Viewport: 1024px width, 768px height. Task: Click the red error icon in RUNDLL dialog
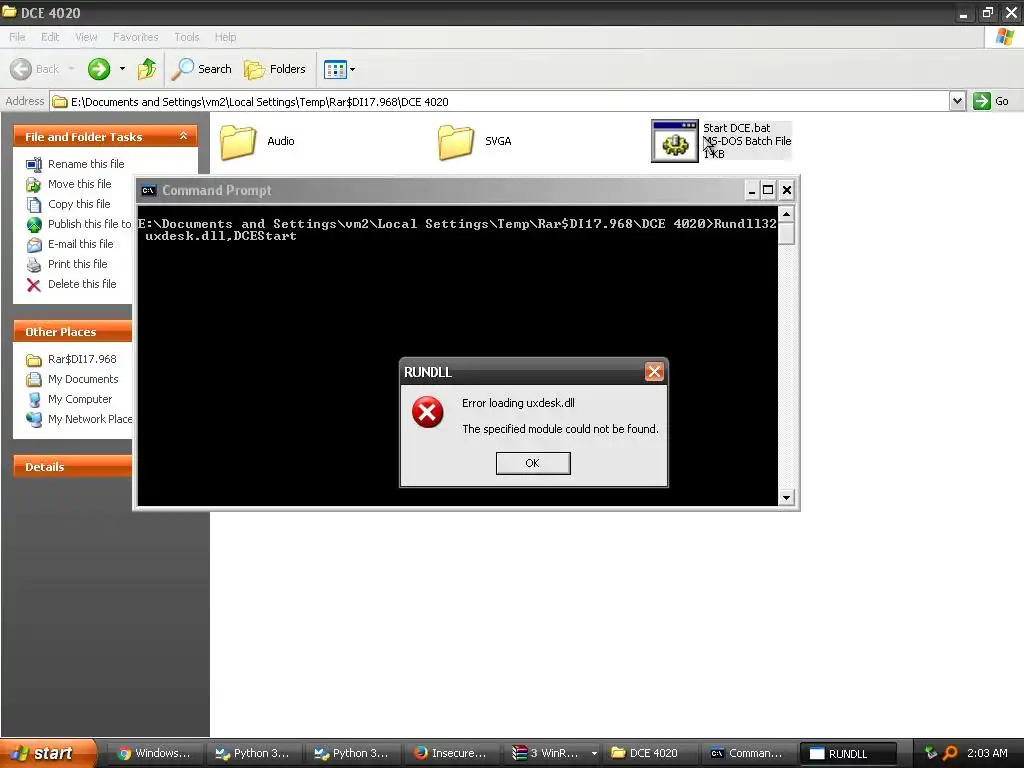point(428,412)
